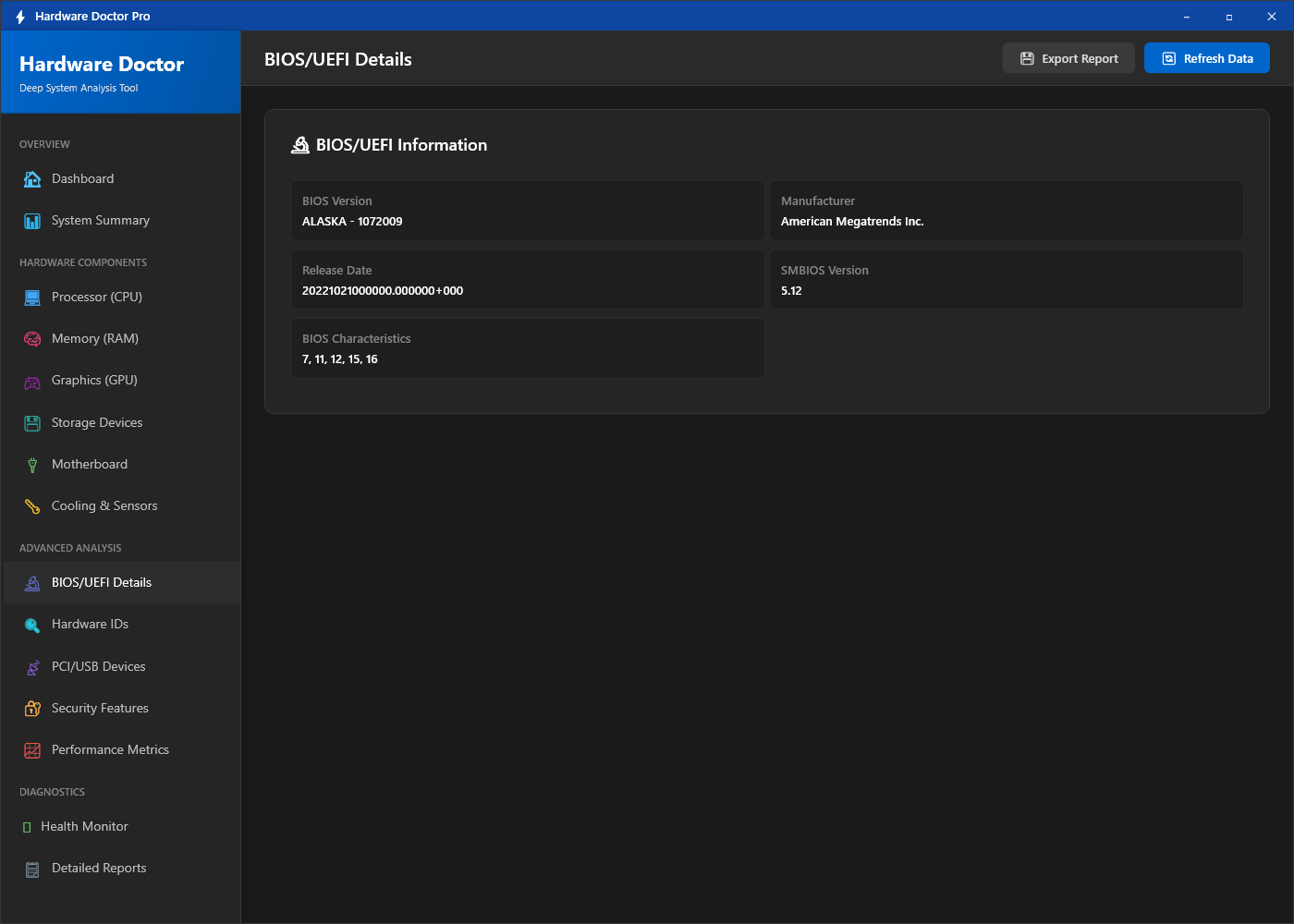Click the Detailed Reports clipboard icon
The height and width of the screenshot is (924, 1294).
tap(32, 869)
